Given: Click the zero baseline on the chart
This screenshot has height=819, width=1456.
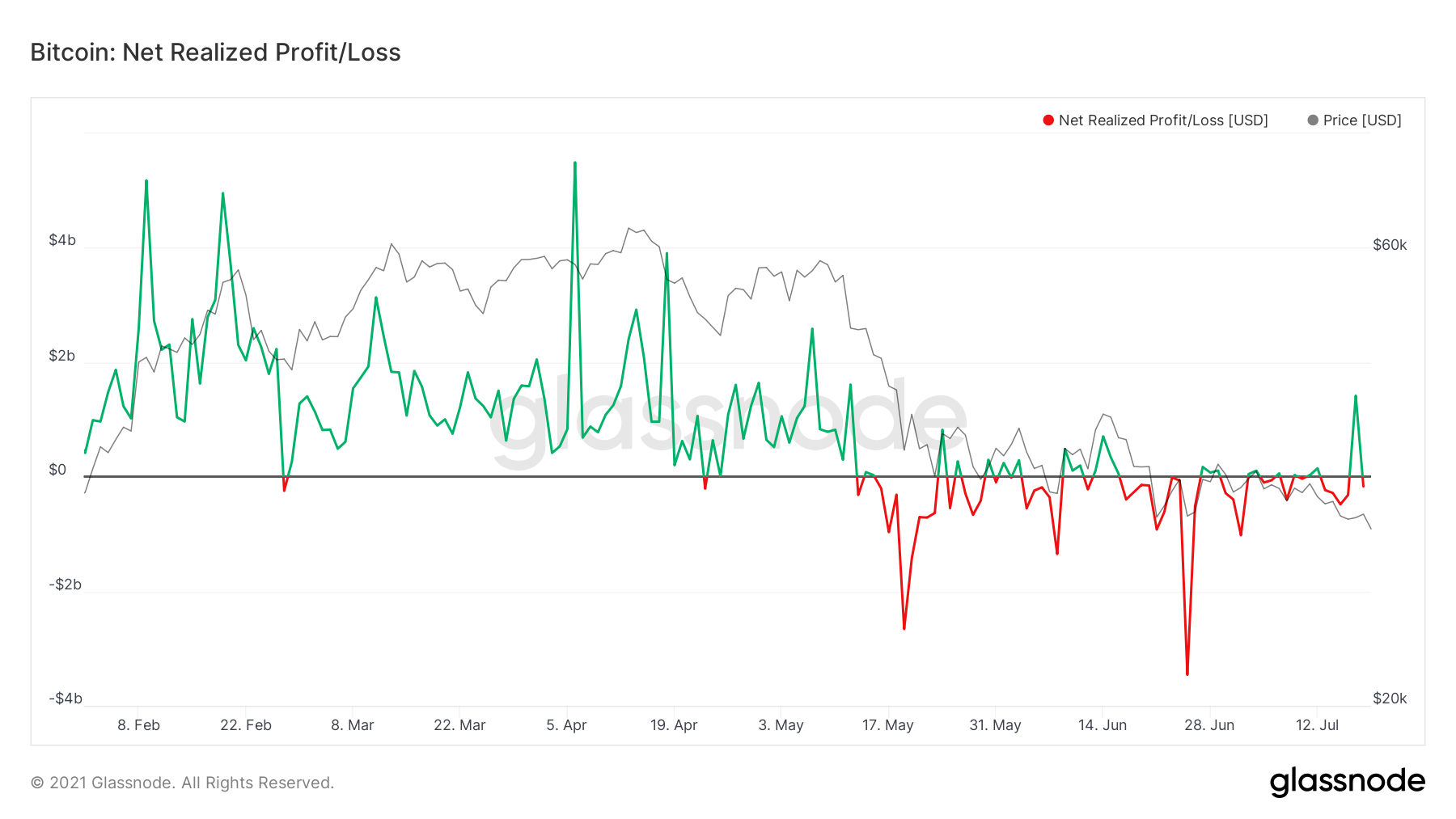Looking at the screenshot, I should 728,477.
